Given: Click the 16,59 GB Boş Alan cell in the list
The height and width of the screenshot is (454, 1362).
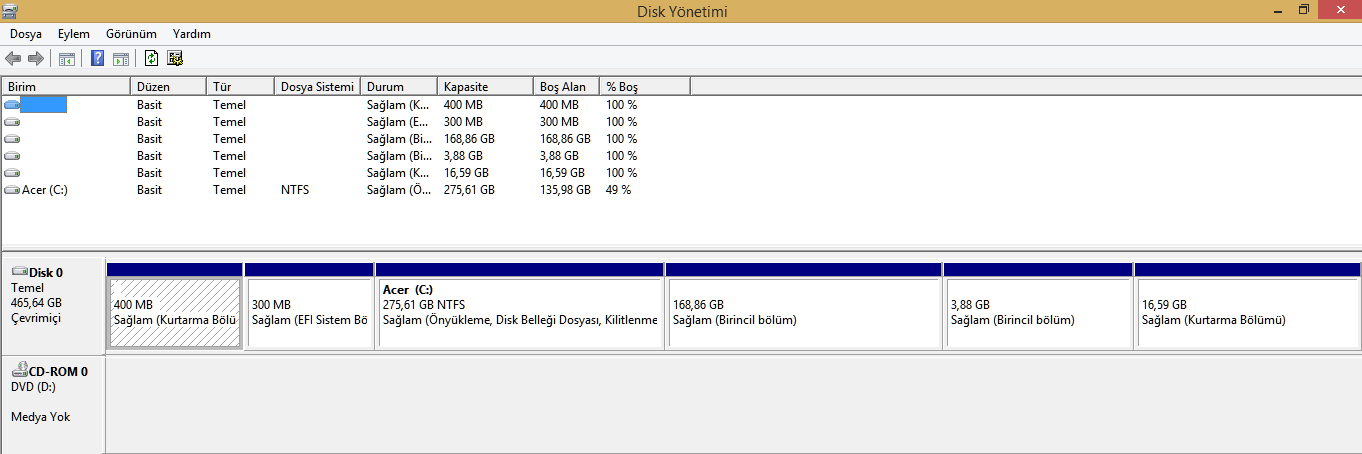Looking at the screenshot, I should coord(562,173).
